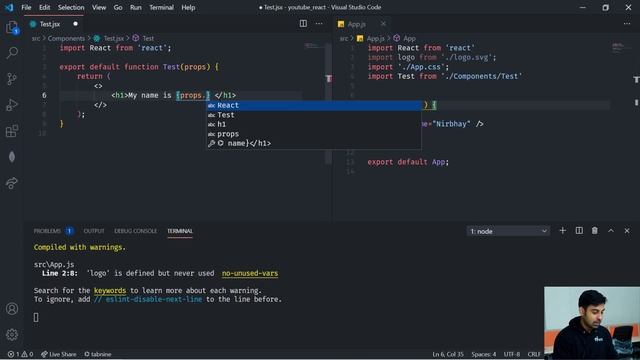
Task: Open the View menu
Action: click(99, 7)
